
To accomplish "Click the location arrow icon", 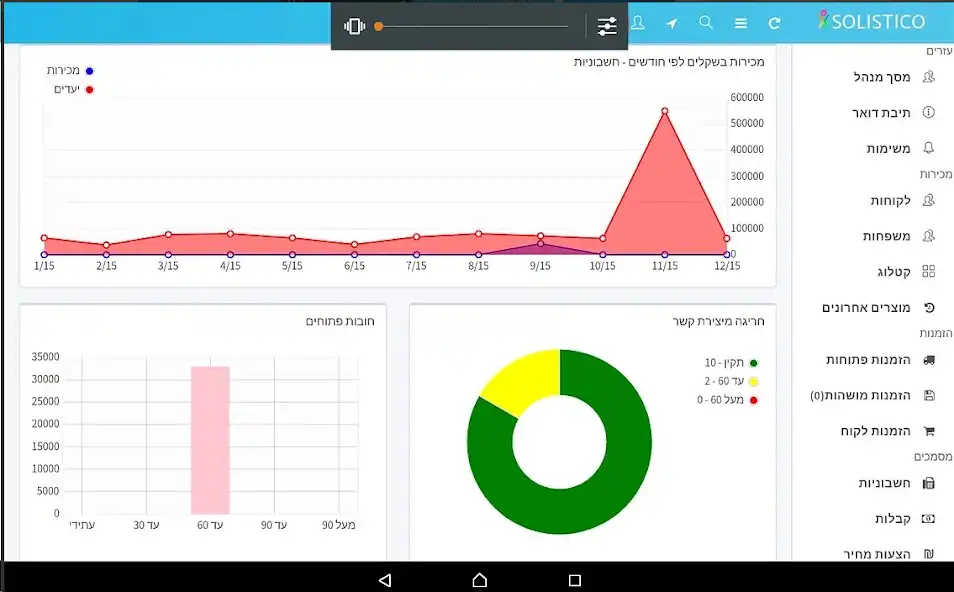I will pos(672,23).
